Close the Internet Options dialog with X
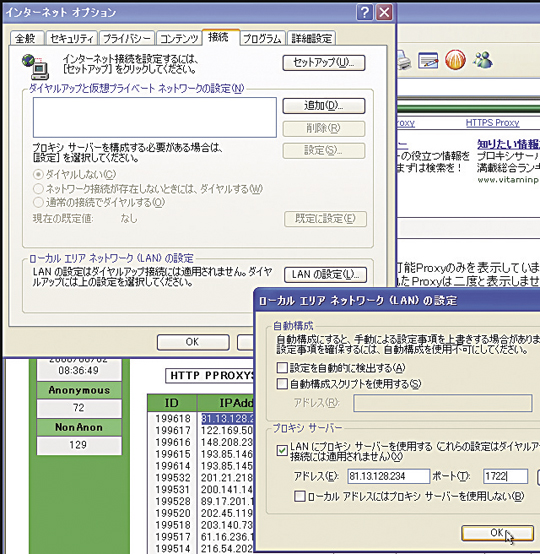Viewport: 540px width, 554px height. tap(385, 12)
